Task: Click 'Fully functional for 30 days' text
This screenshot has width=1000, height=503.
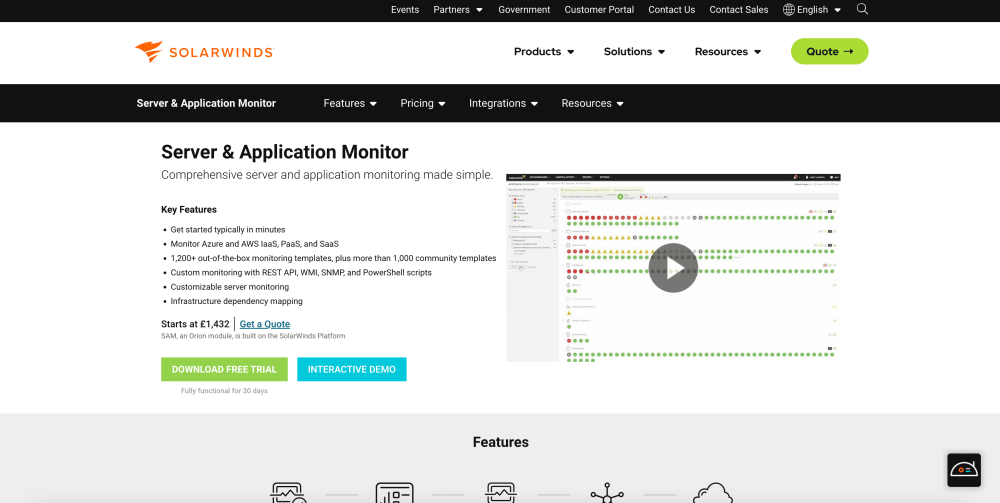Action: pos(224,391)
